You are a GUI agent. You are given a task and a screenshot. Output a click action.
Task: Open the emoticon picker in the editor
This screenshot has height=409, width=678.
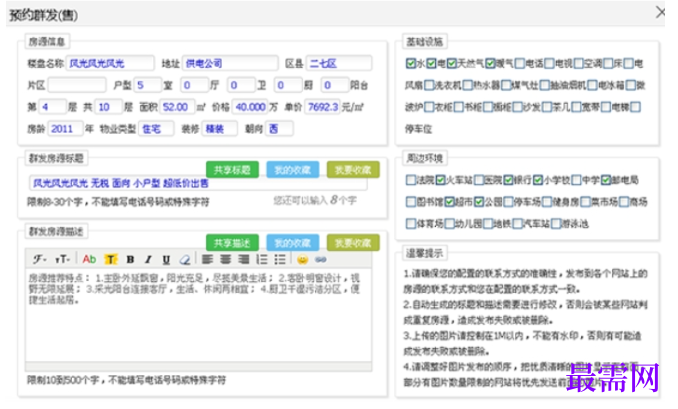coord(303,259)
